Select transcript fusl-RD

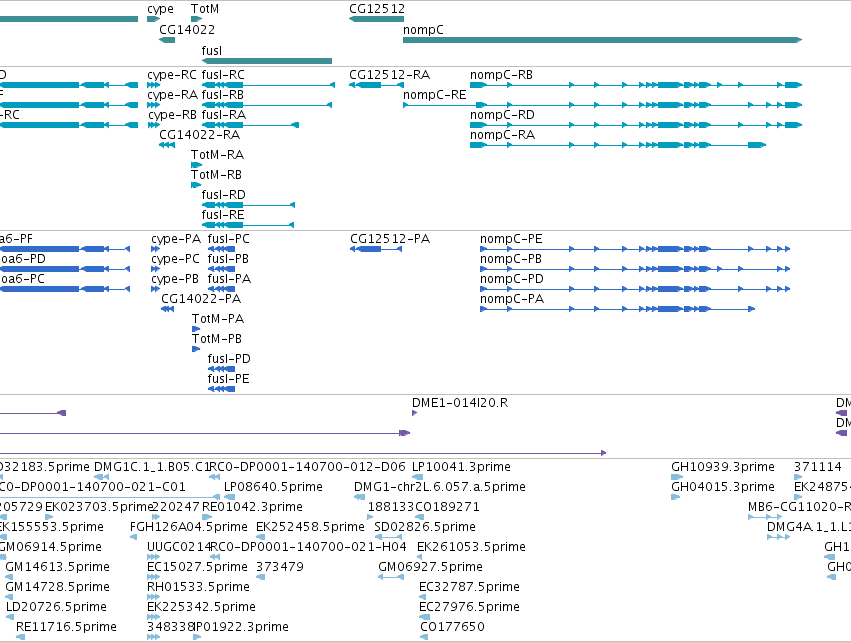248,205
